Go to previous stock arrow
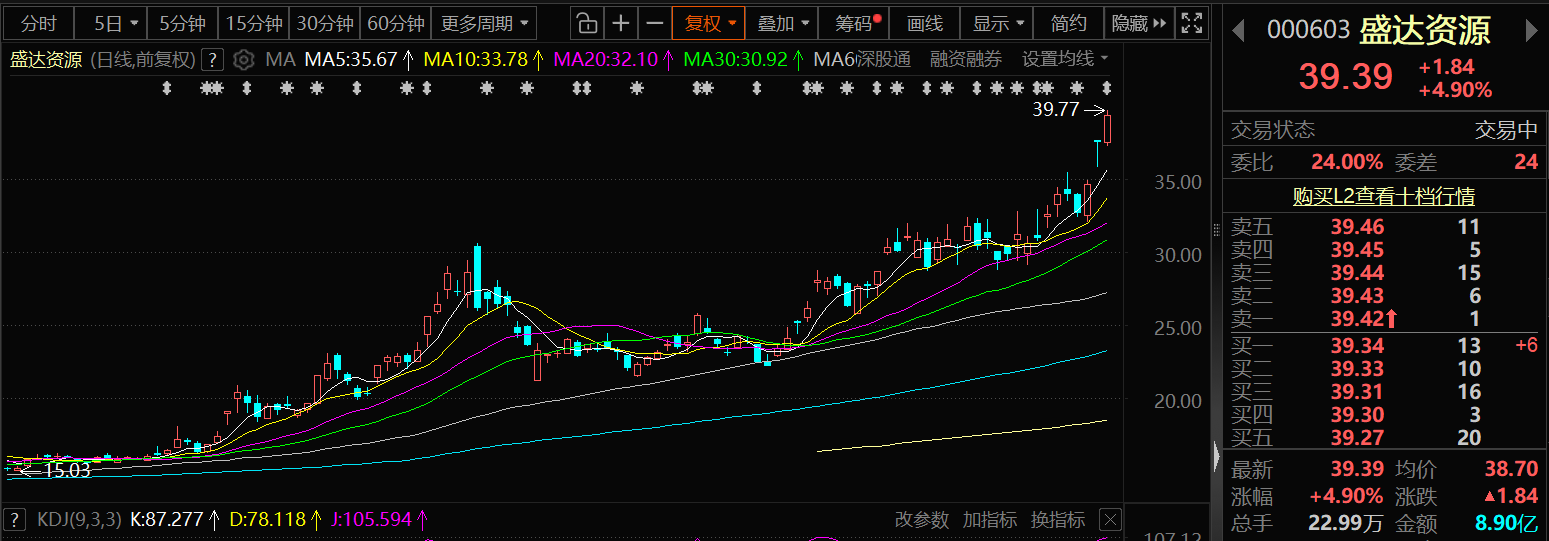This screenshot has width=1549, height=541. click(x=1238, y=31)
